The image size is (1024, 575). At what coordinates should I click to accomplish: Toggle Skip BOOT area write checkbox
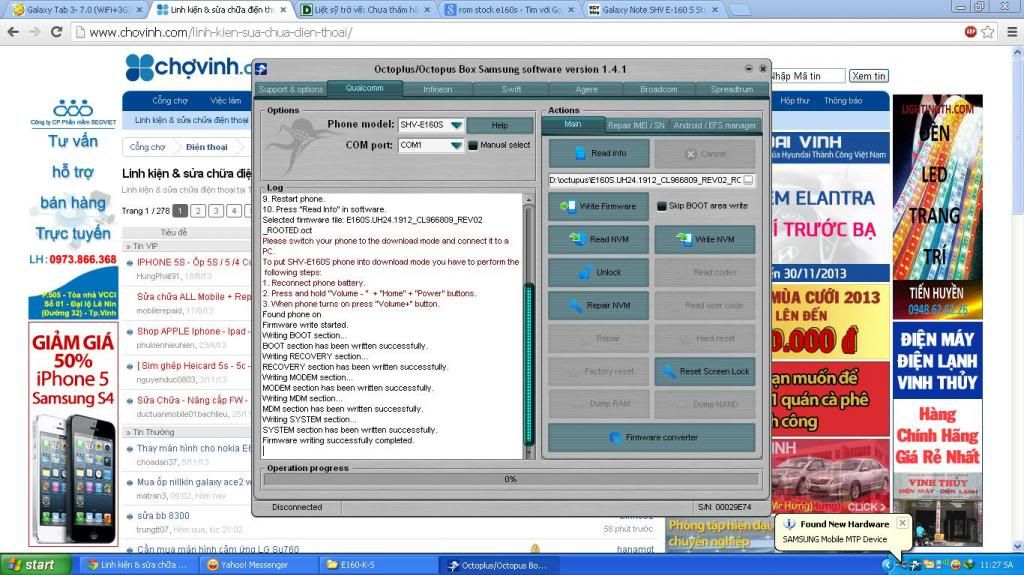click(661, 206)
